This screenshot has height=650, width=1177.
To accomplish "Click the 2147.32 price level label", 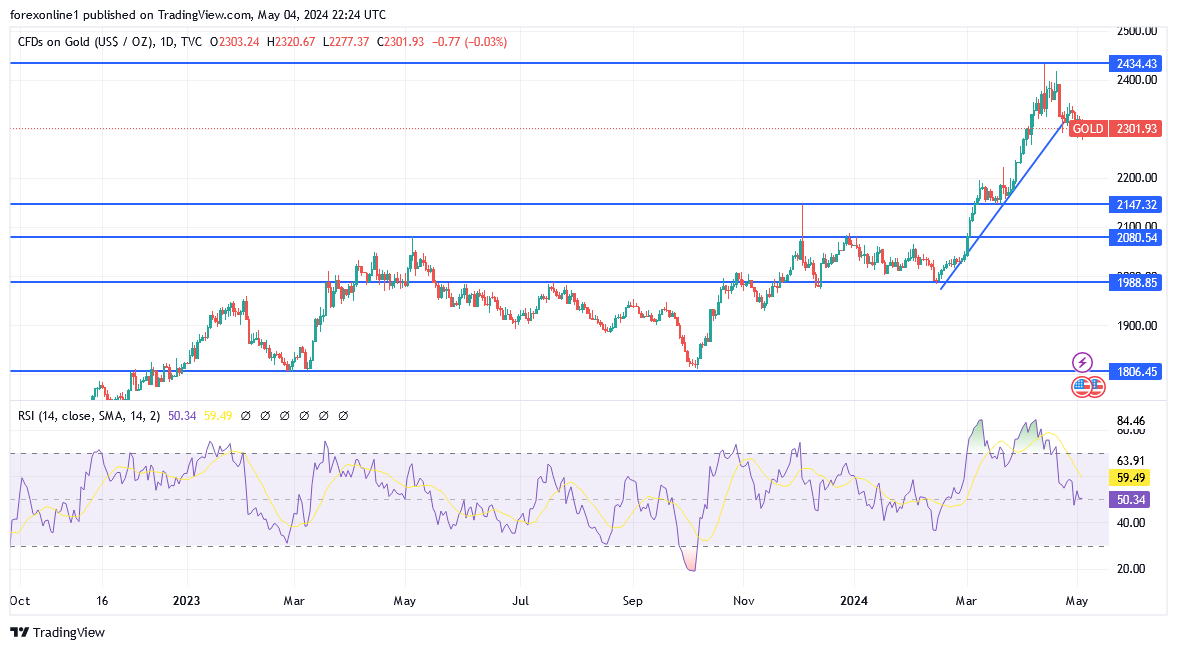I will tap(1136, 204).
